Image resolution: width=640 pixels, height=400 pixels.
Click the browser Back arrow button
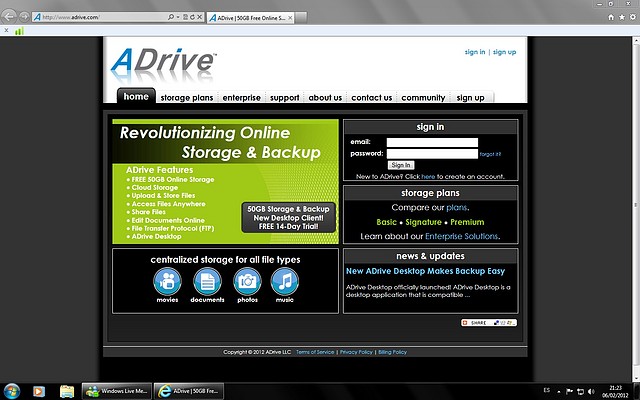click(9, 17)
